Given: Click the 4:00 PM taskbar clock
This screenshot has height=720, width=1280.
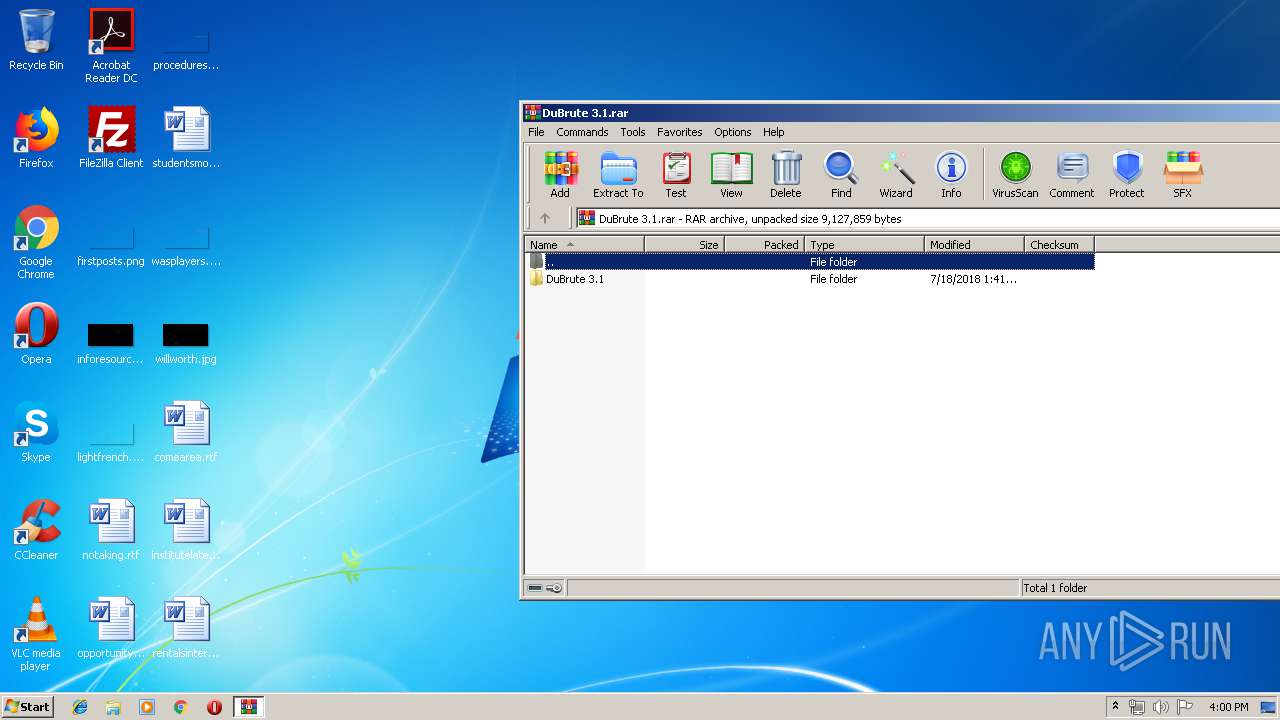Looking at the screenshot, I should (x=1228, y=707).
